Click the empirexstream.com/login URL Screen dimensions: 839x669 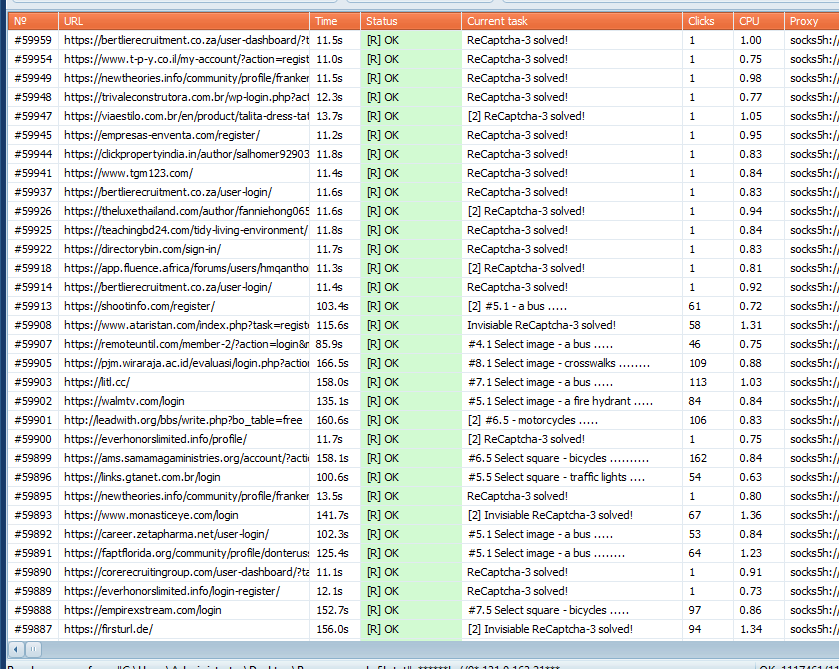coord(142,610)
